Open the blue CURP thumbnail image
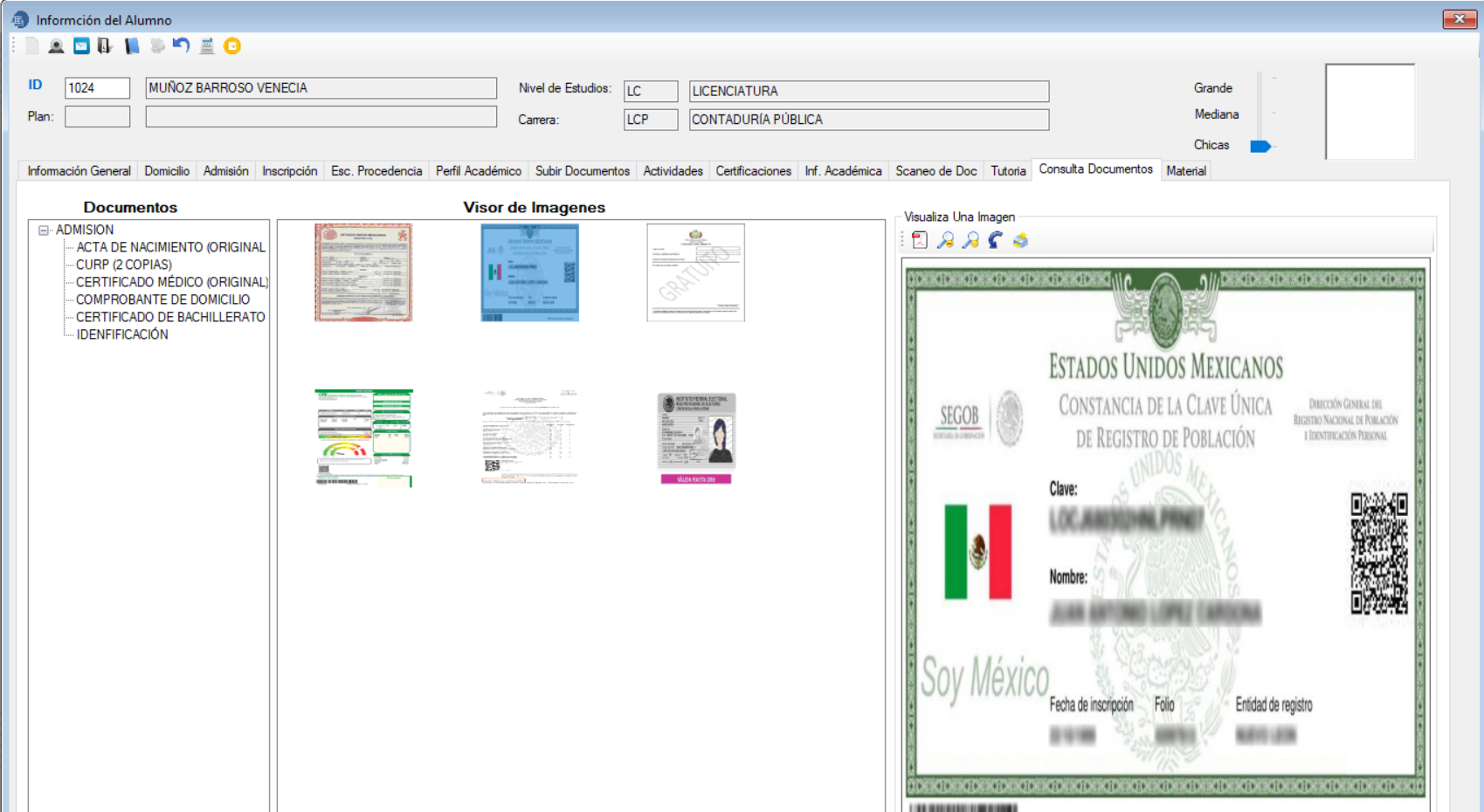Viewport: 1484px width, 812px height. (x=529, y=272)
